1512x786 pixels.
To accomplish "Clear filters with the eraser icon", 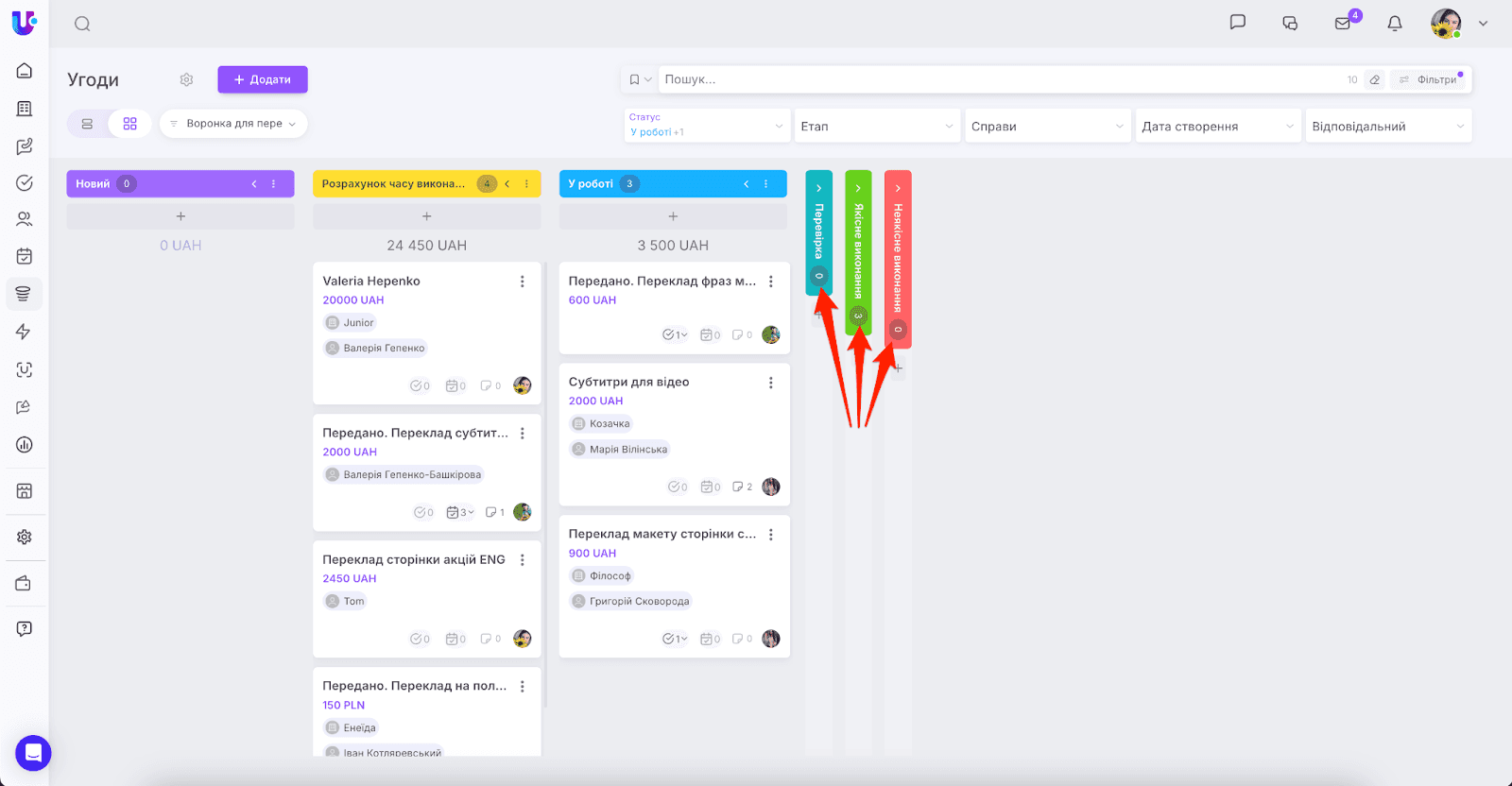I will 1375,79.
